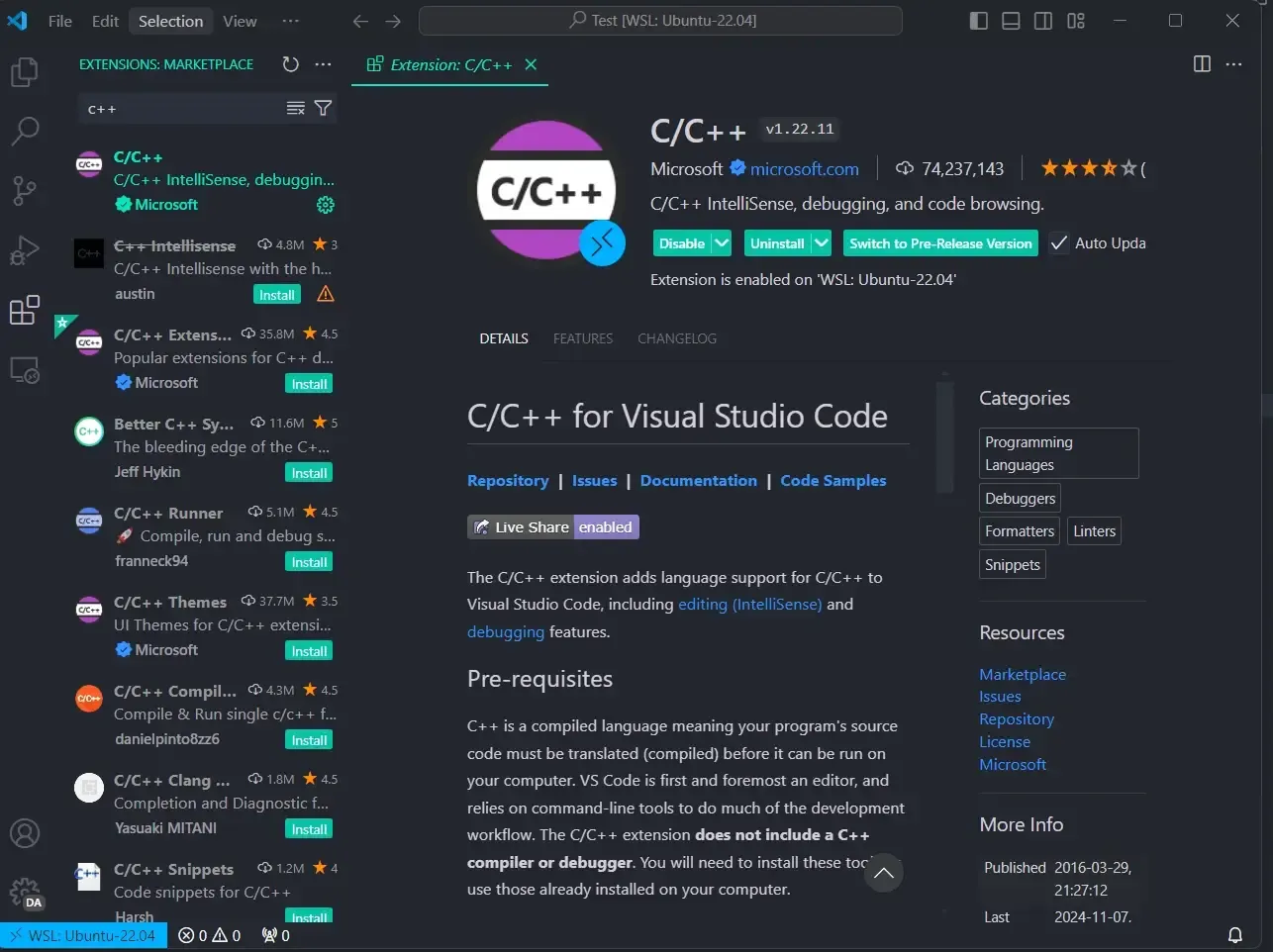The image size is (1273, 952).
Task: Click the Accounts icon
Action: tap(26, 833)
